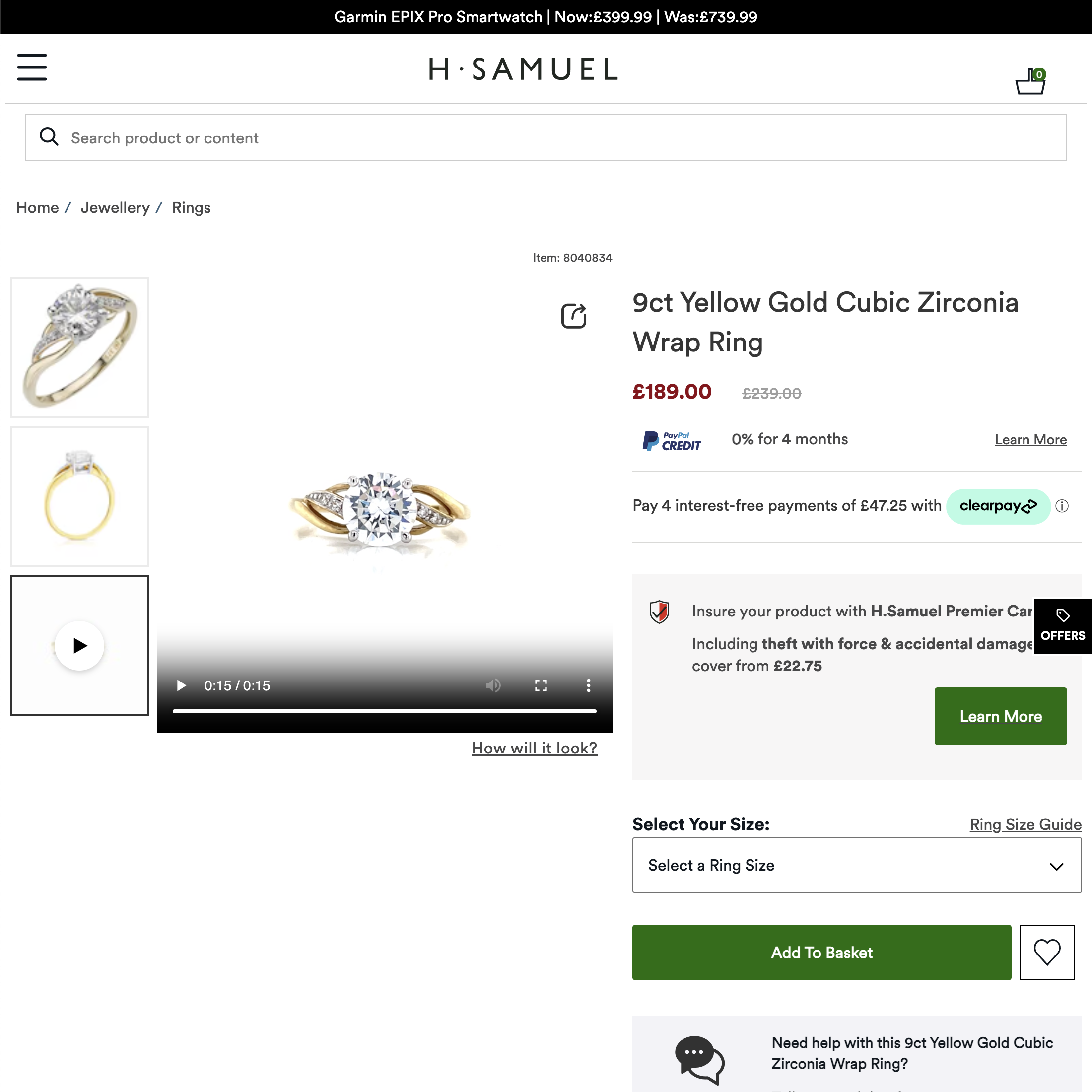This screenshot has height=1092, width=1092.
Task: Play the product video
Action: pyautogui.click(x=182, y=685)
